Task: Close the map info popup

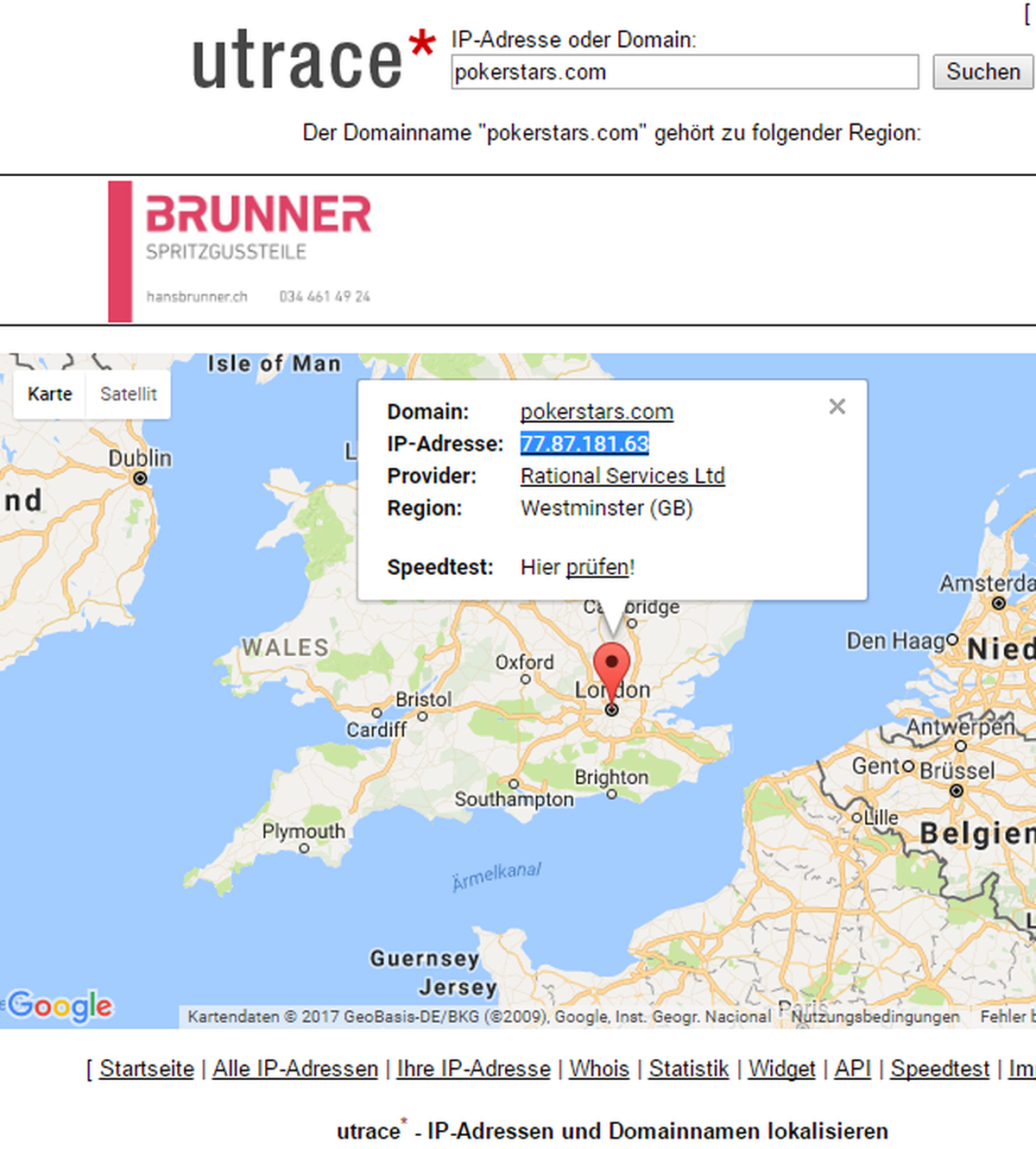Action: (x=837, y=407)
